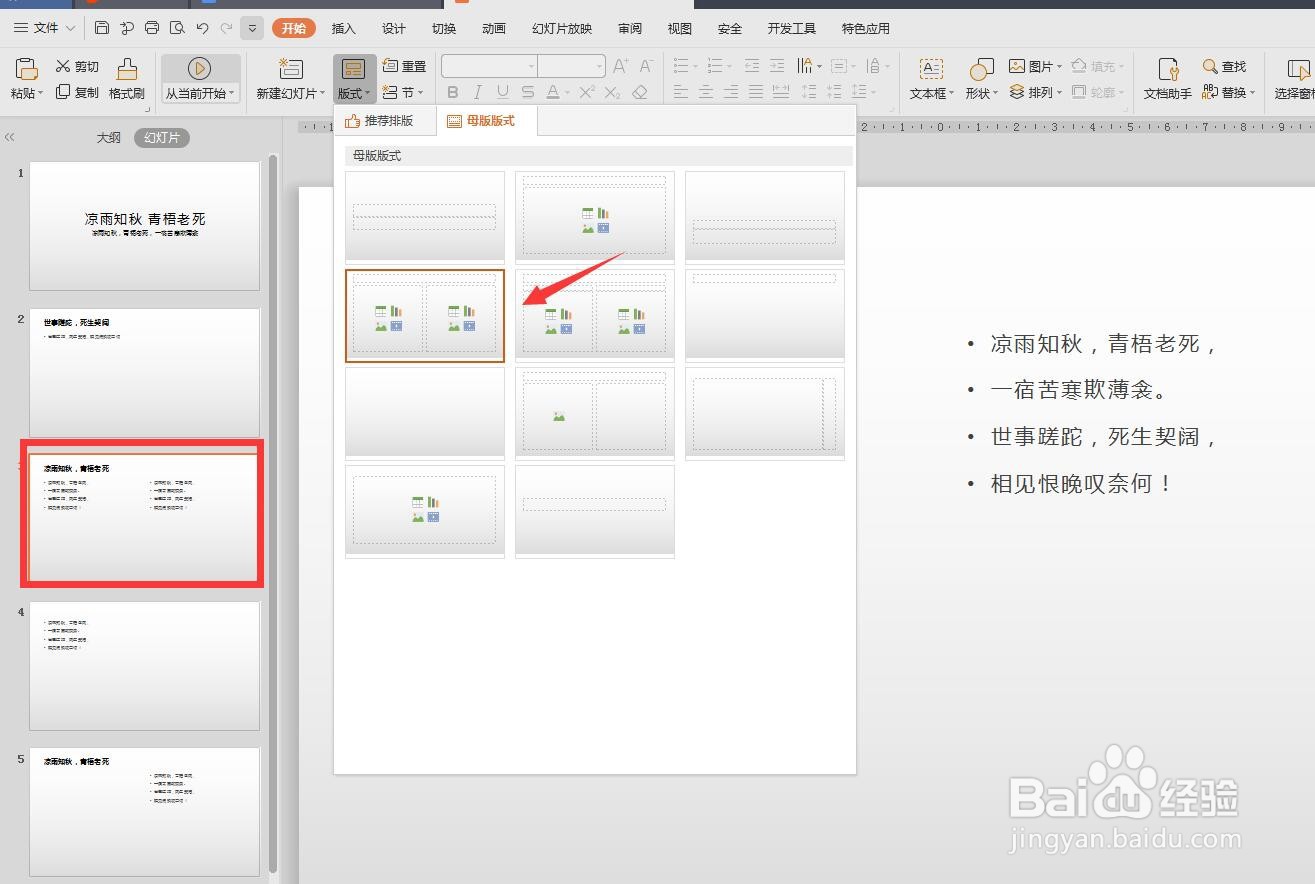Go to the 幻灯片放映 slideshow tab
1315x884 pixels.
562,28
